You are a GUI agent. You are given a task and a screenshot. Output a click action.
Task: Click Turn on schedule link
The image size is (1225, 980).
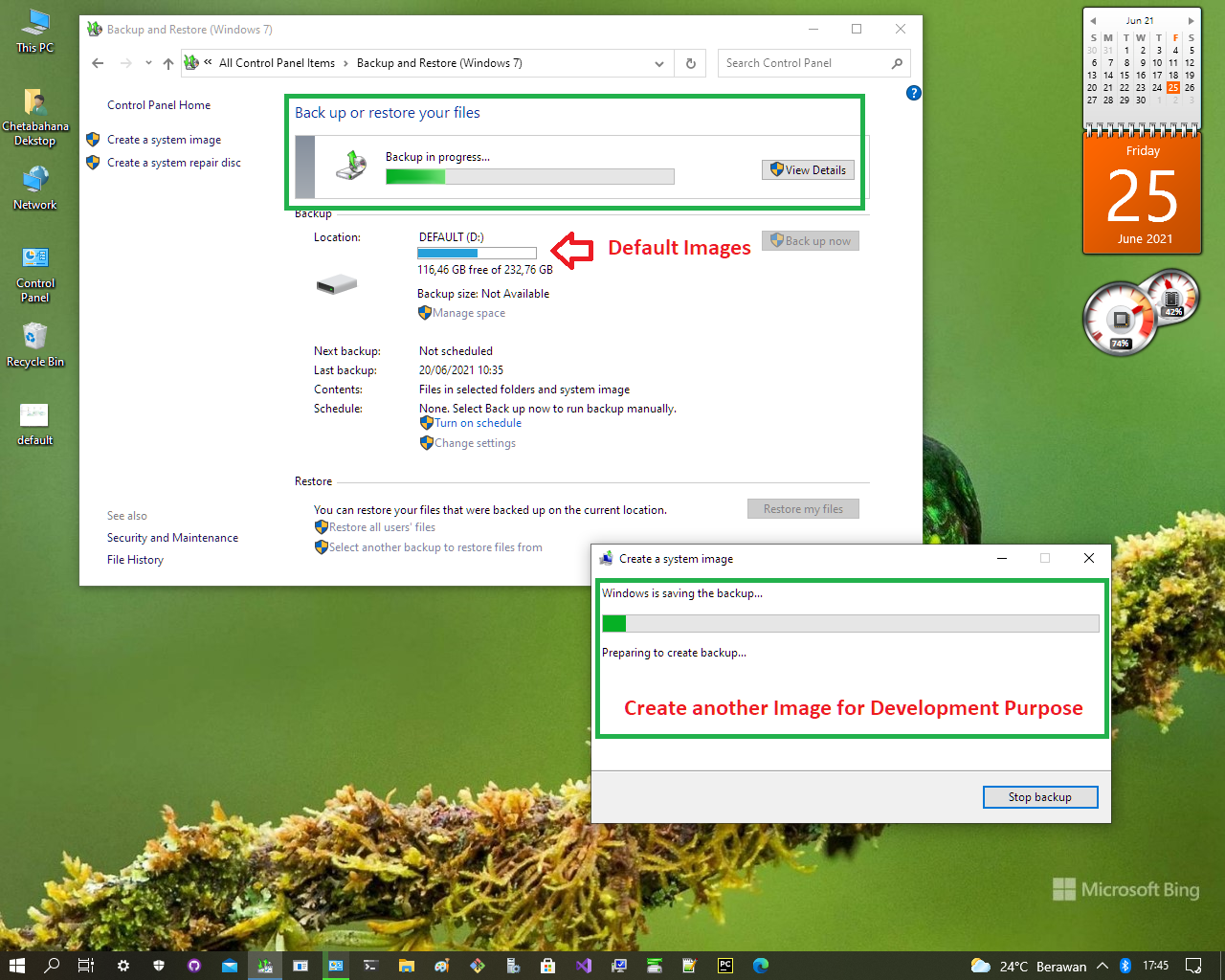[478, 423]
